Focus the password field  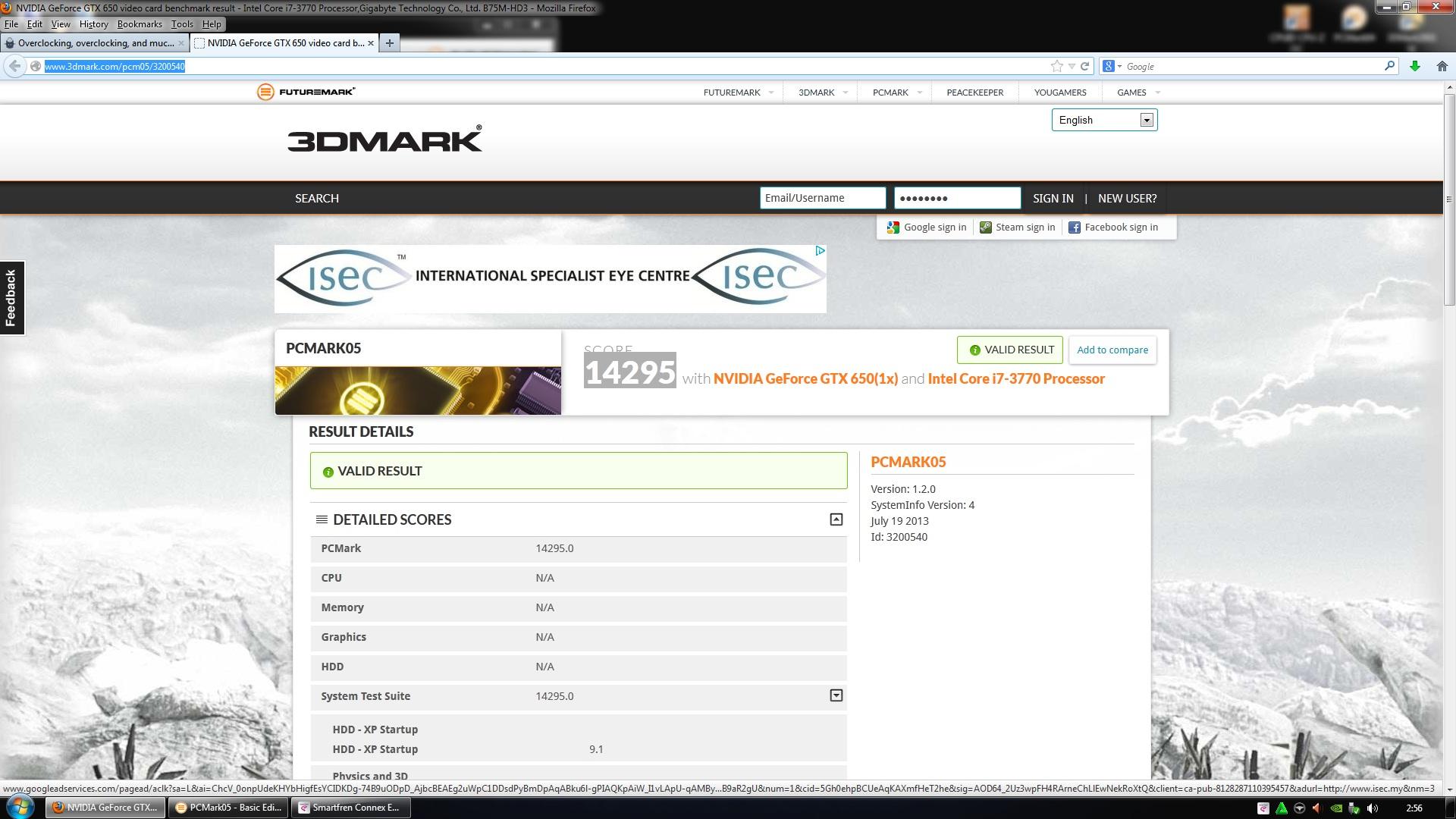point(957,198)
